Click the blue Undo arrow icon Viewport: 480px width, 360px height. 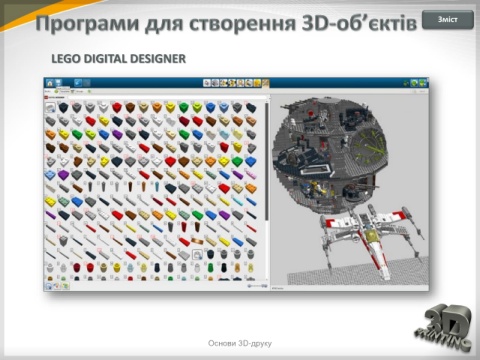click(x=78, y=83)
